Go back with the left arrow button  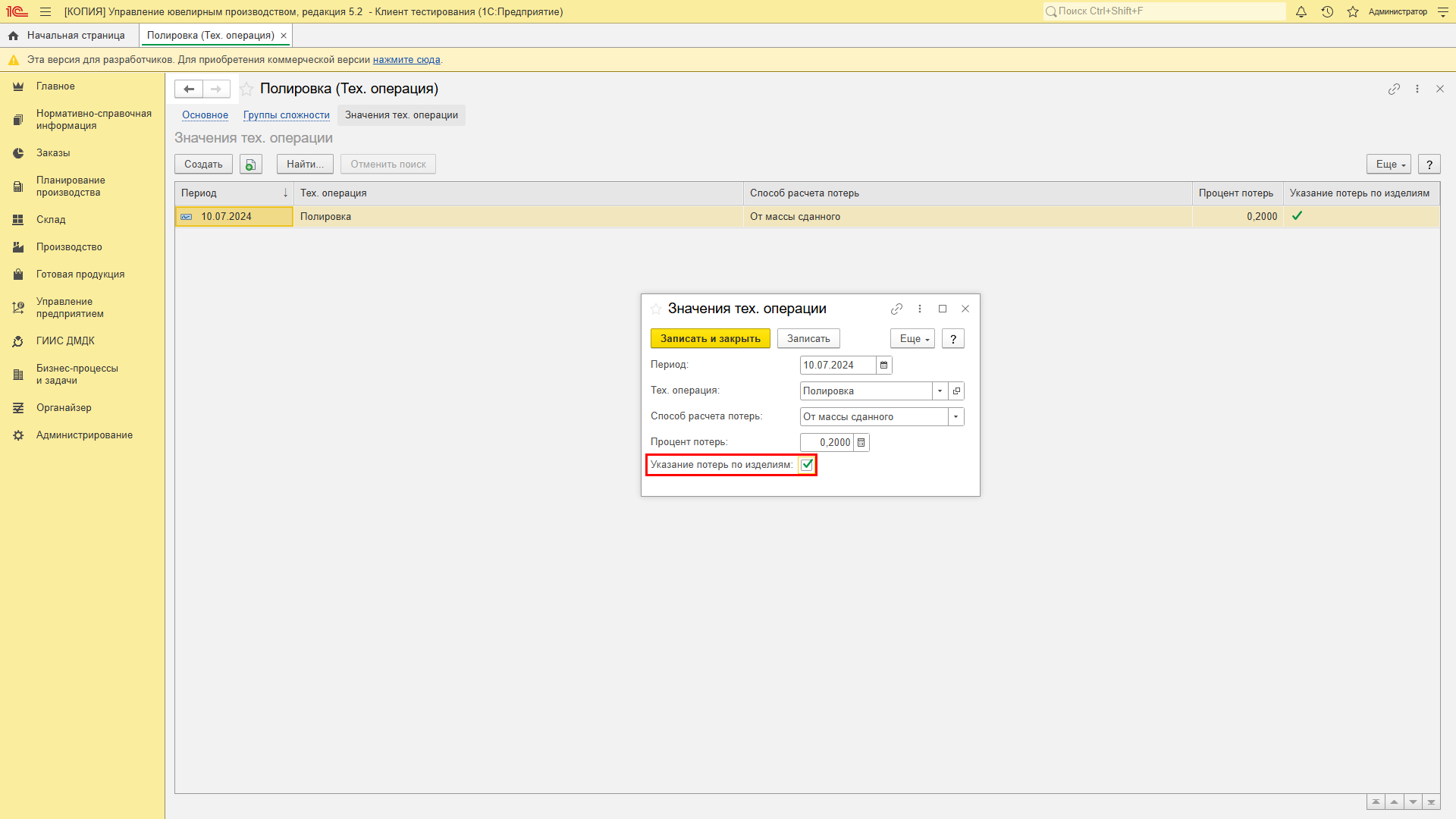(x=189, y=89)
